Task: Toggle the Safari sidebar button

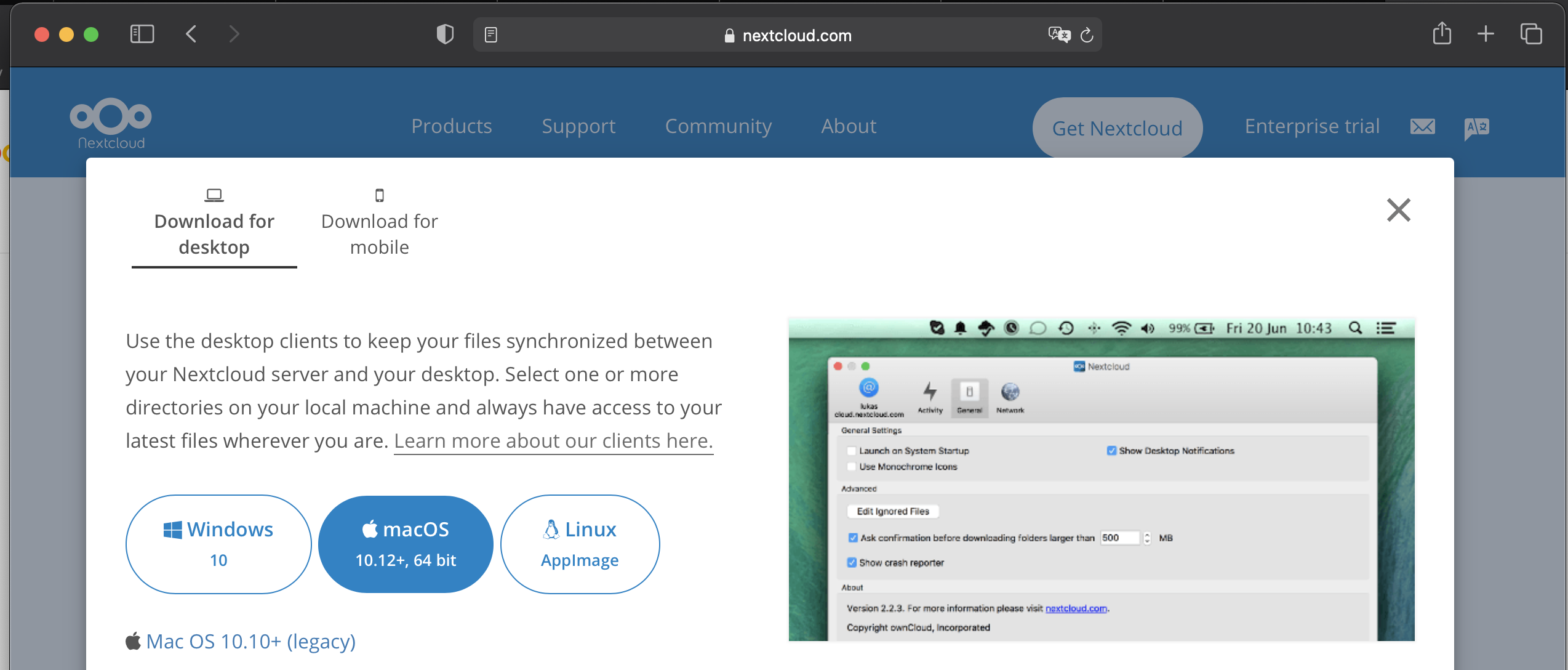Action: pyautogui.click(x=142, y=34)
